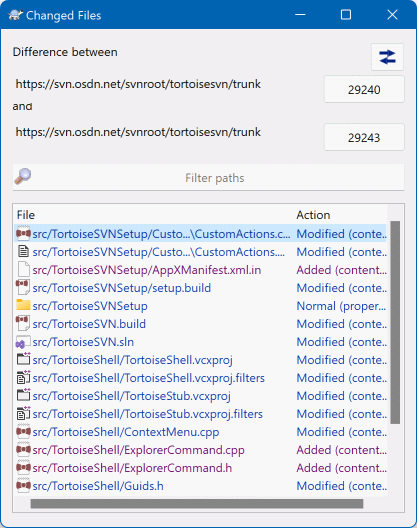Click the ContextMenu.cpp file icon
417x528 pixels.
tap(23, 432)
